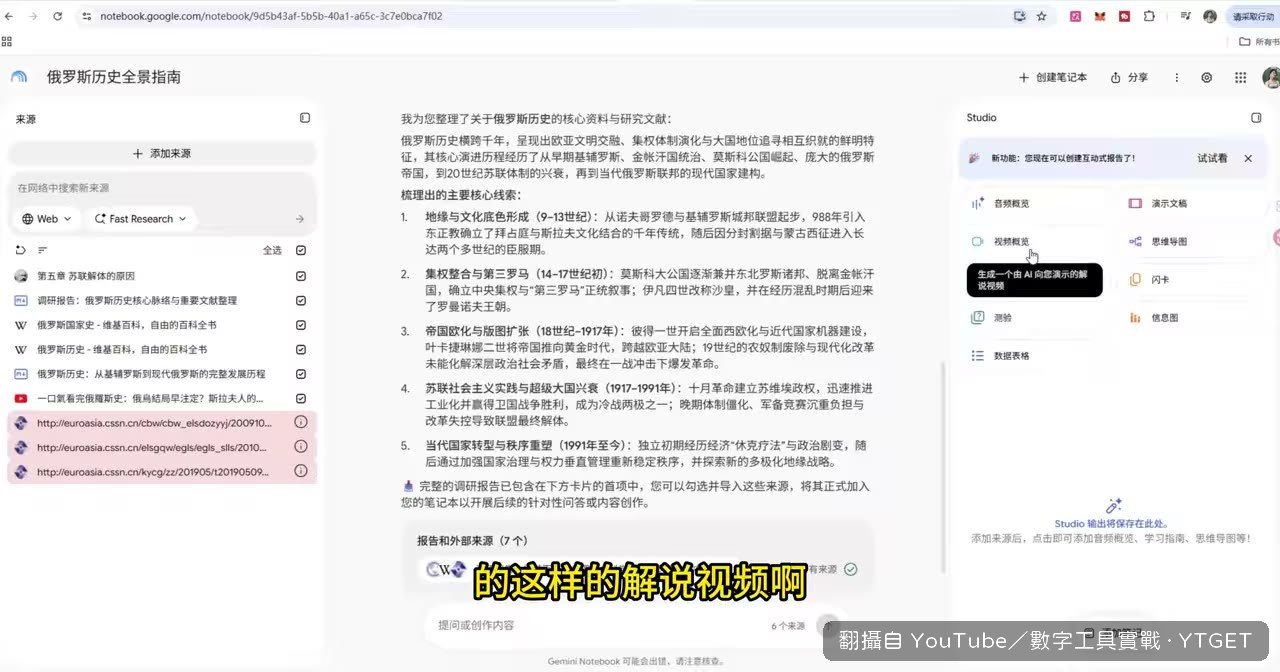The height and width of the screenshot is (672, 1280).
Task: Open source 俄罗斯国家史 - 维基百科
Action: click(x=127, y=325)
